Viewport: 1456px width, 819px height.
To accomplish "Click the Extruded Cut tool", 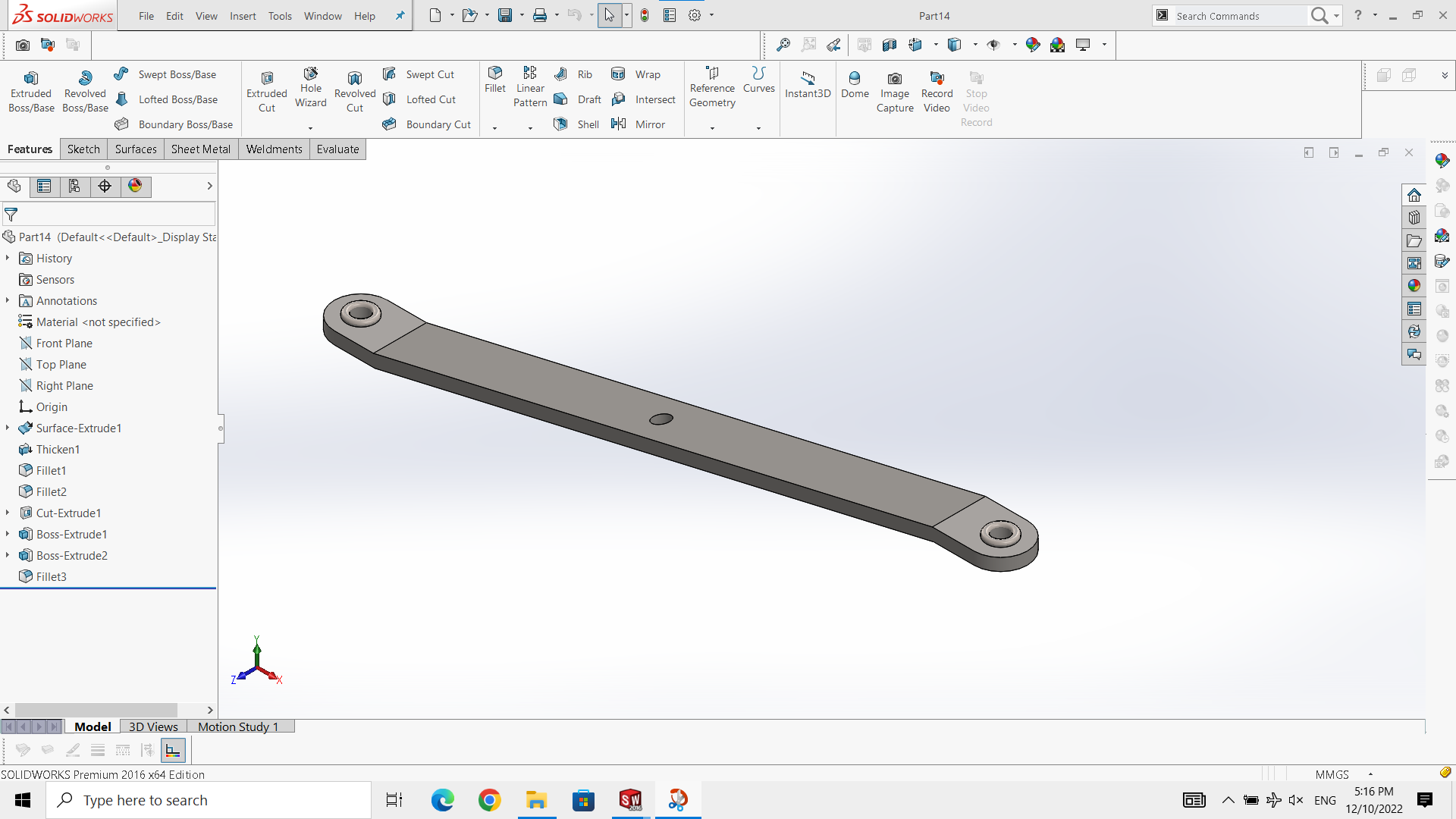I will point(267,92).
